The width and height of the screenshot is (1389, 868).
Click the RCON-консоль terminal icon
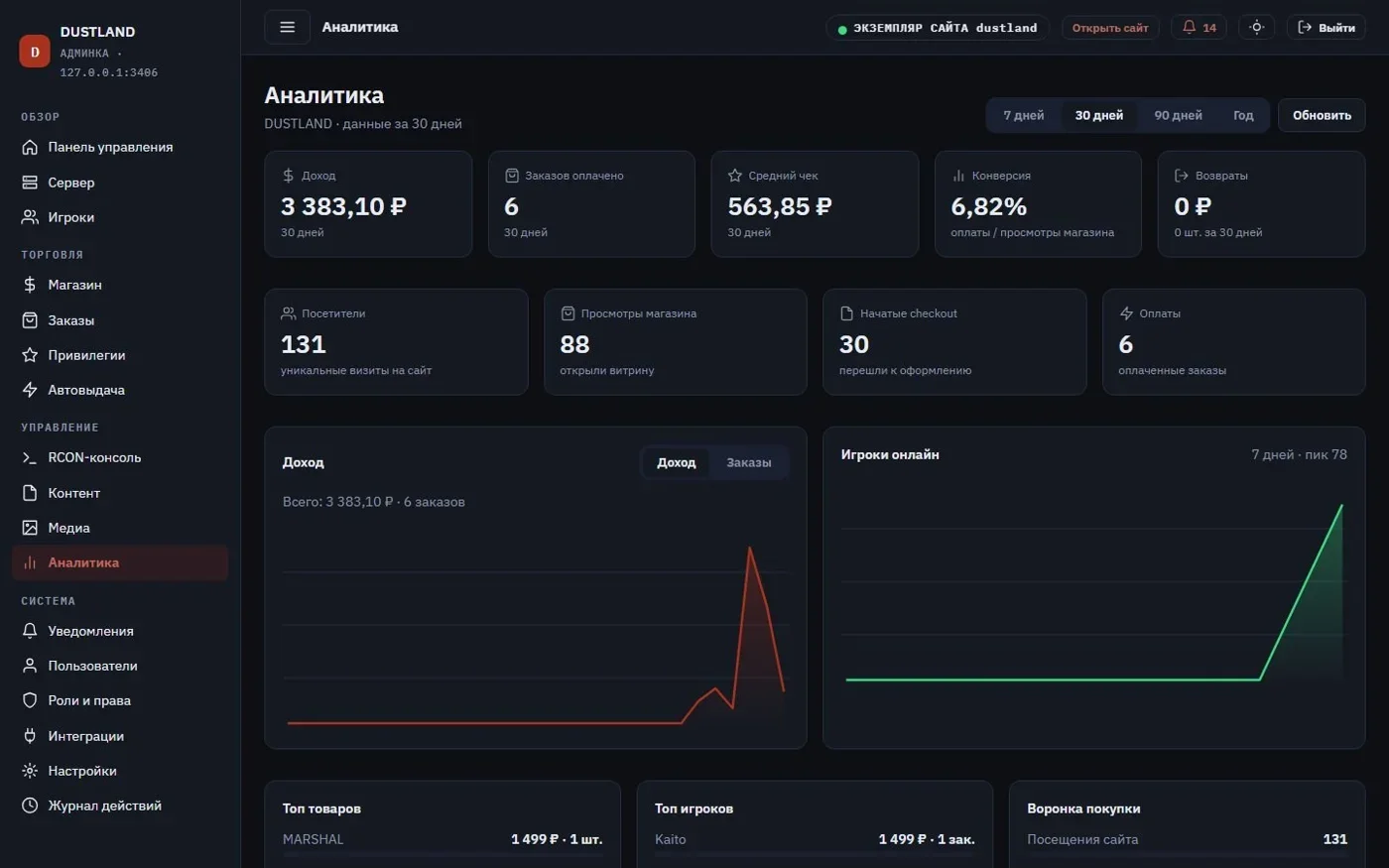point(30,457)
